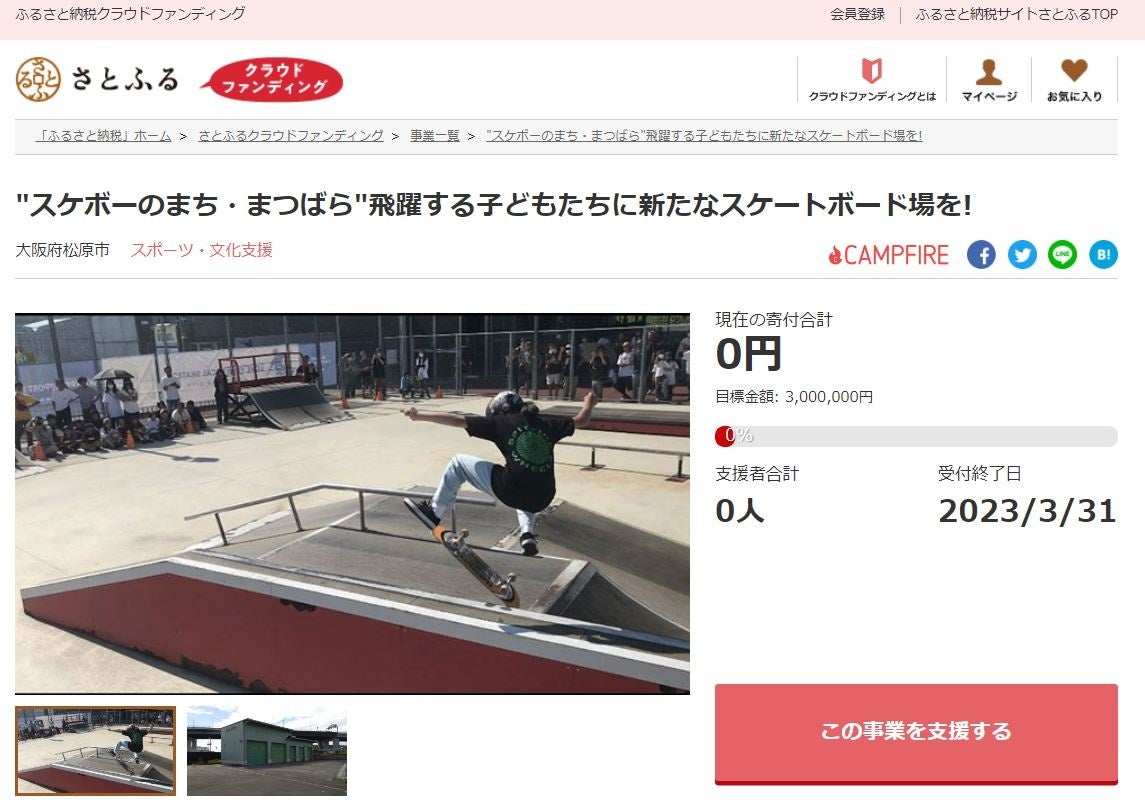
Task: Go to ふるさと納税サイトさとふるTOP
Action: [x=1016, y=14]
